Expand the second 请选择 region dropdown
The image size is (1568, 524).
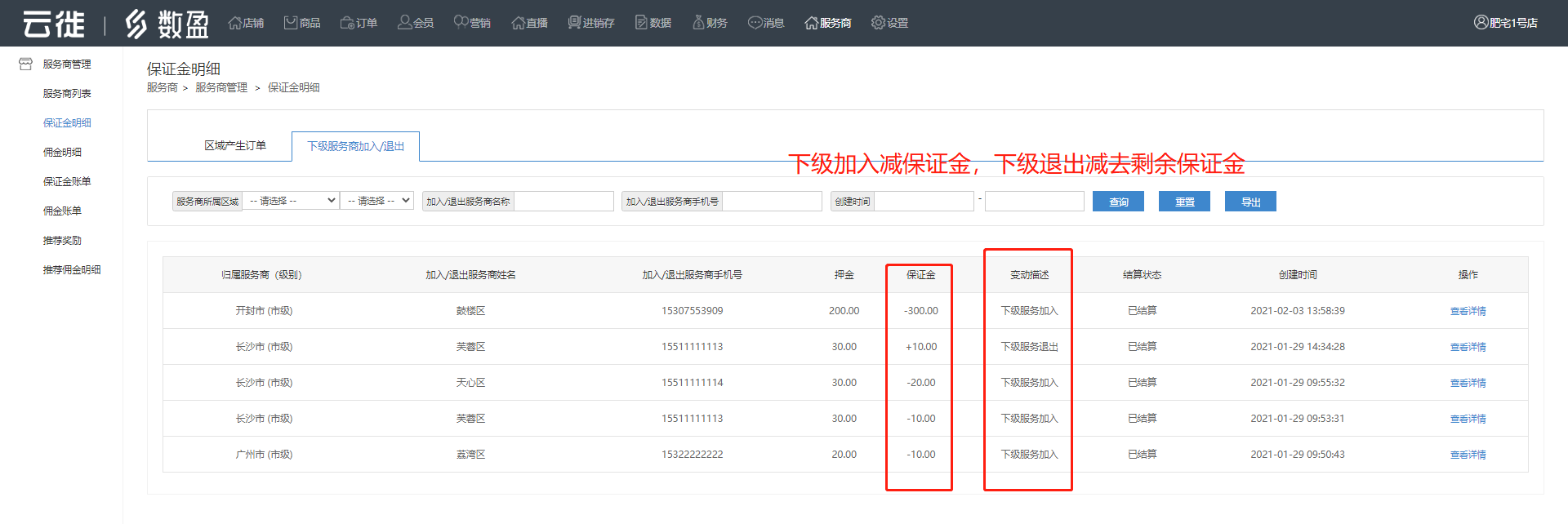[x=376, y=201]
